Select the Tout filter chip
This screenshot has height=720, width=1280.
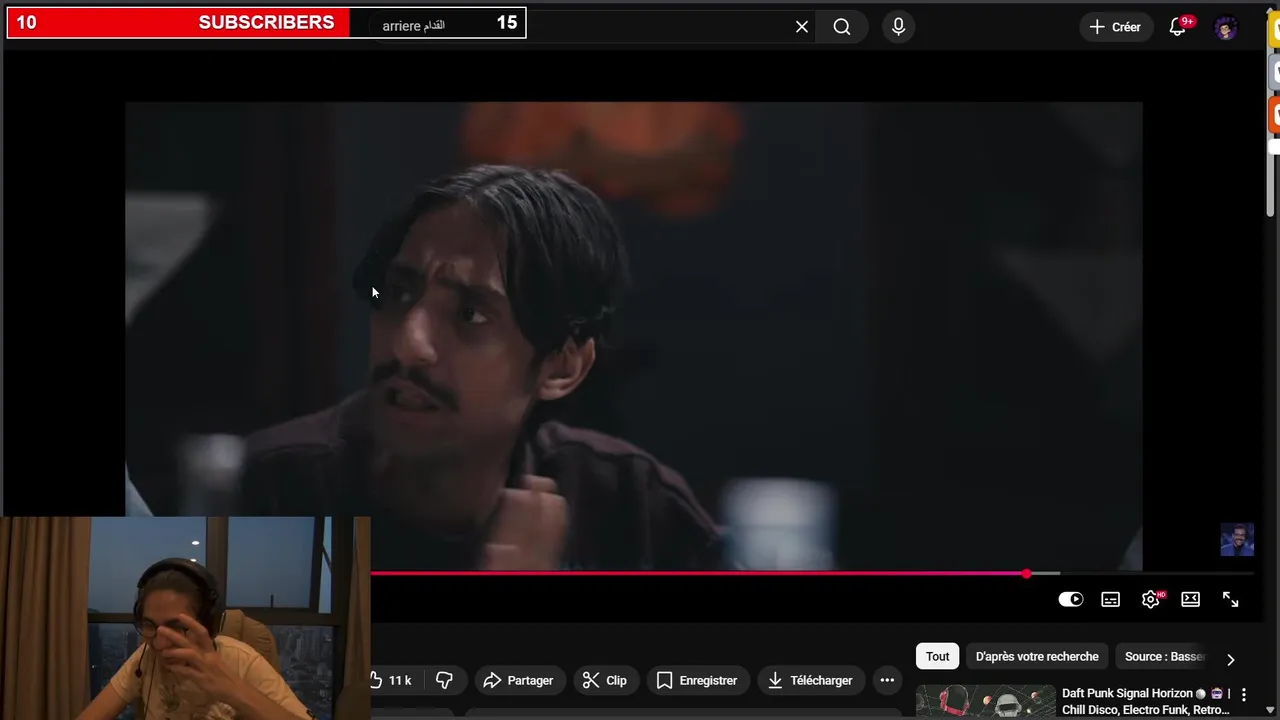(x=937, y=656)
